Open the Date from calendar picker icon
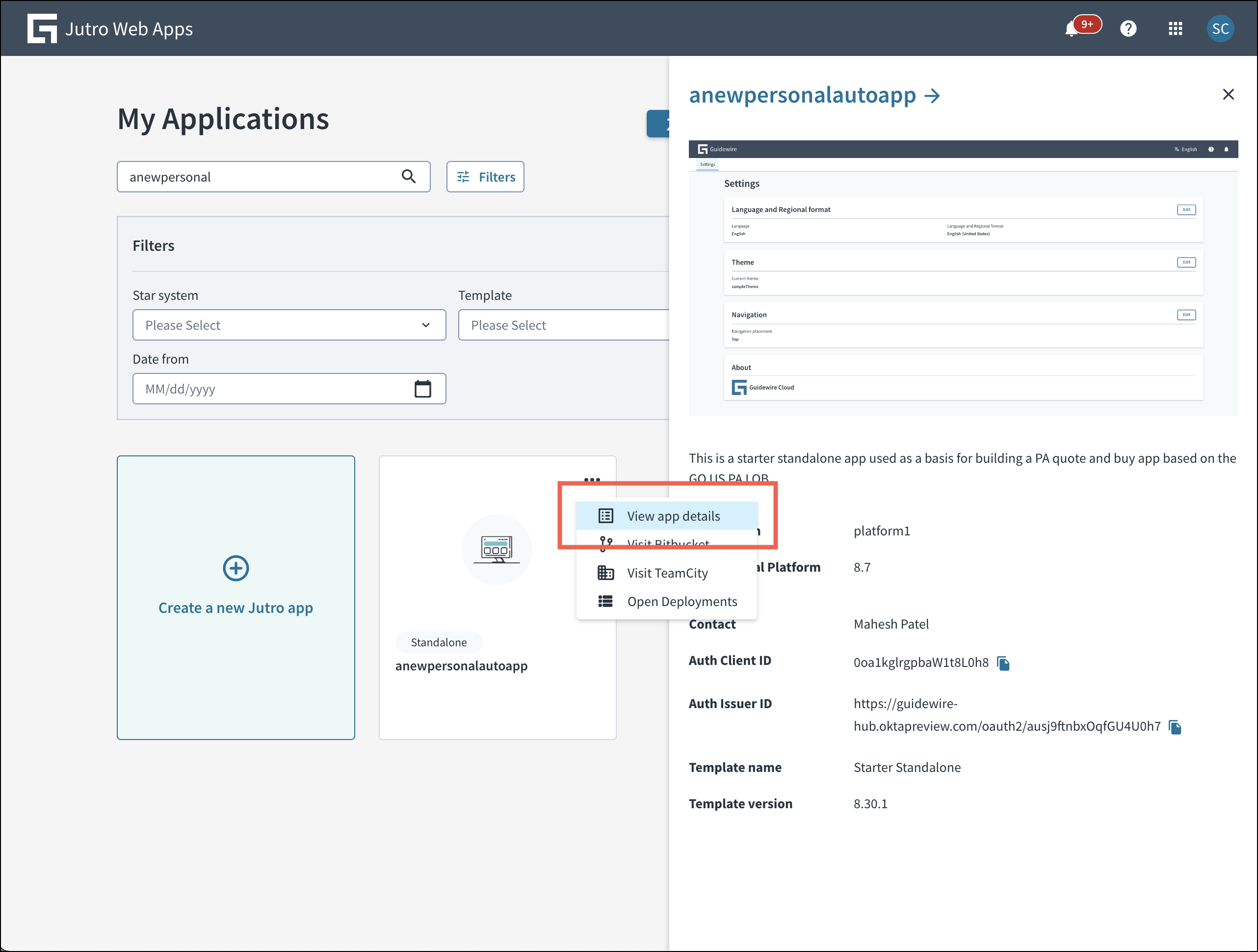The image size is (1258, 952). point(422,389)
